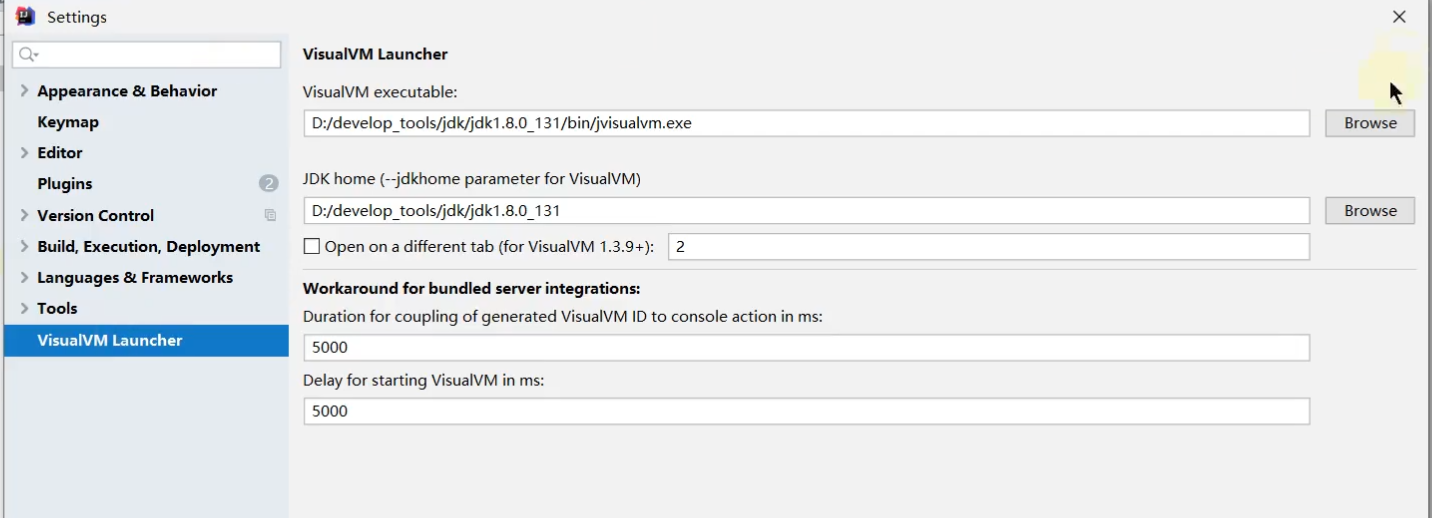This screenshot has width=1432, height=518.
Task: Select VisualVM Launcher settings entry
Action: coord(110,340)
